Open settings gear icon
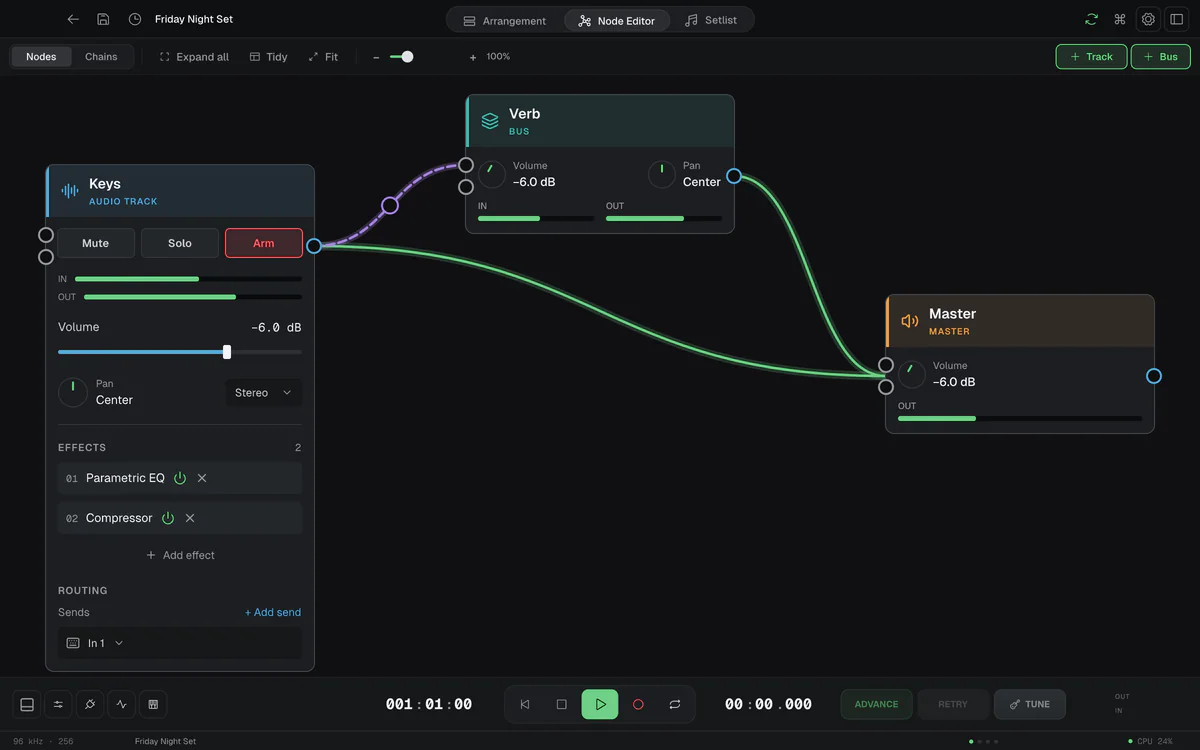 tap(1148, 19)
